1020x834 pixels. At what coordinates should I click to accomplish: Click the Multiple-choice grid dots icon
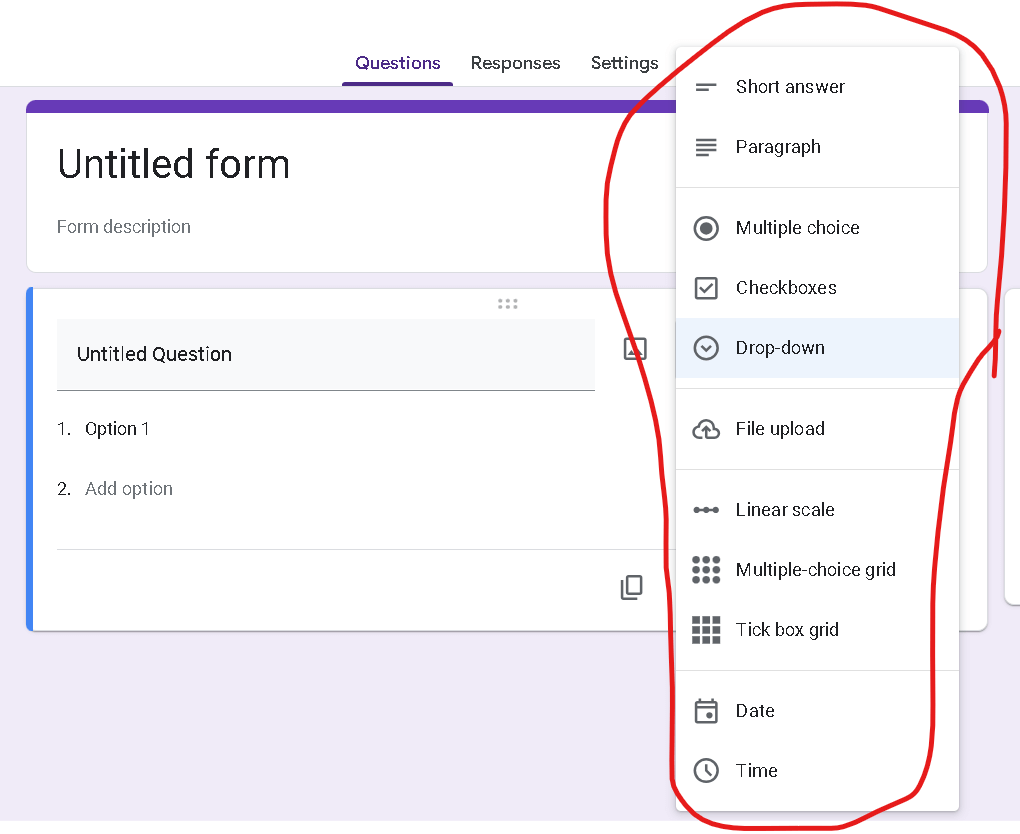(x=706, y=570)
